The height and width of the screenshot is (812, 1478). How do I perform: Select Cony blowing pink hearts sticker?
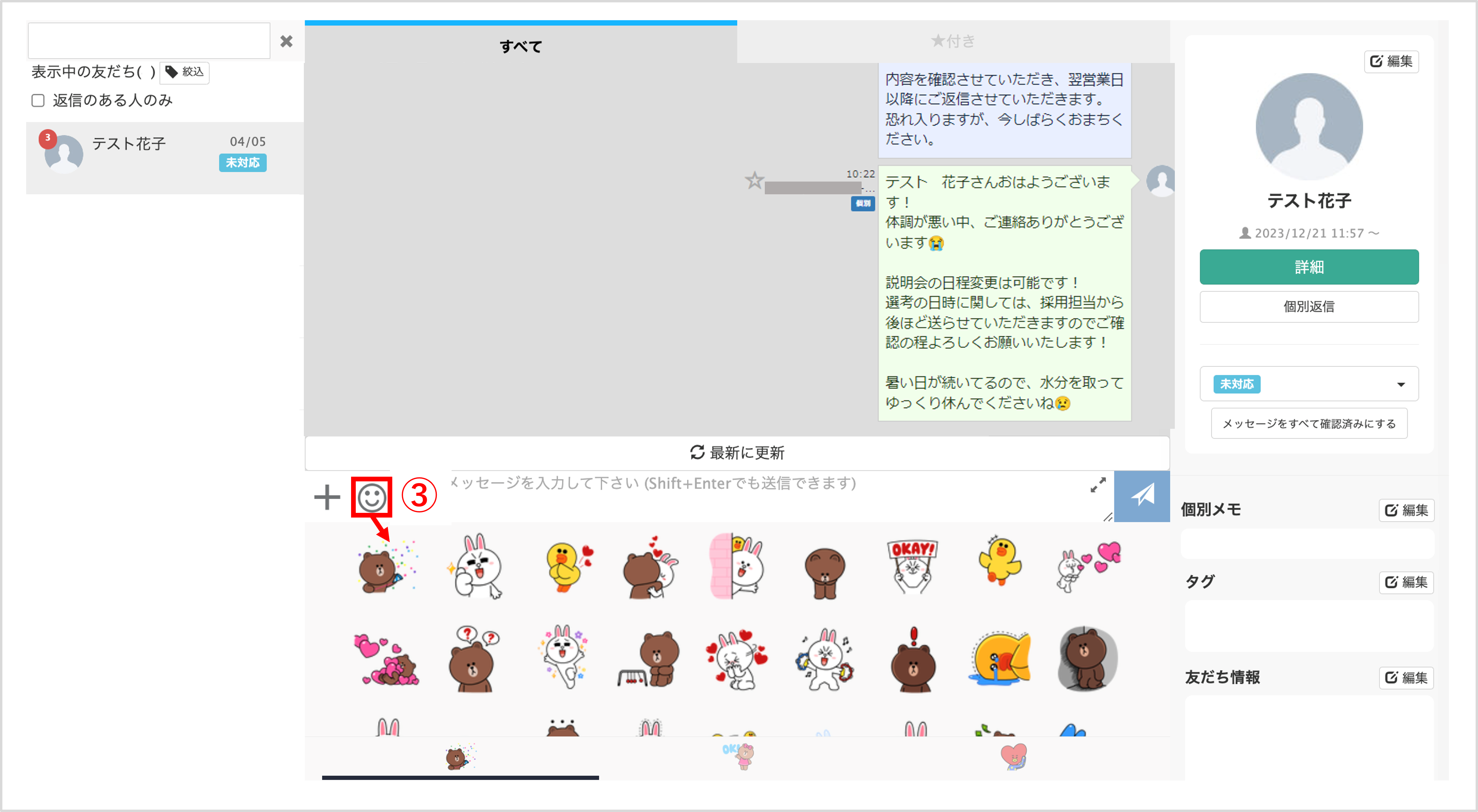click(x=1088, y=566)
